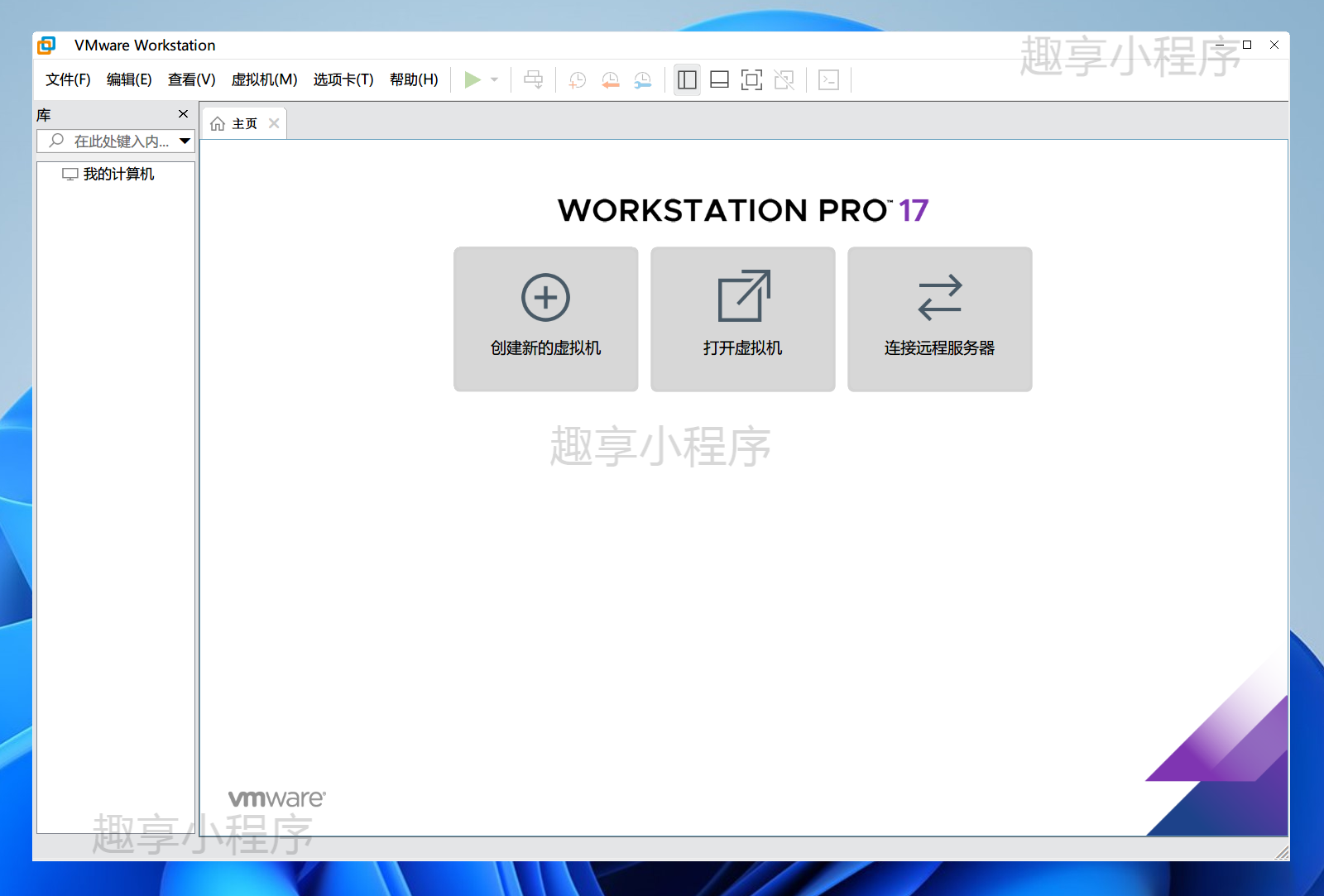Close the 主页 tab
The width and height of the screenshot is (1324, 896).
[274, 123]
